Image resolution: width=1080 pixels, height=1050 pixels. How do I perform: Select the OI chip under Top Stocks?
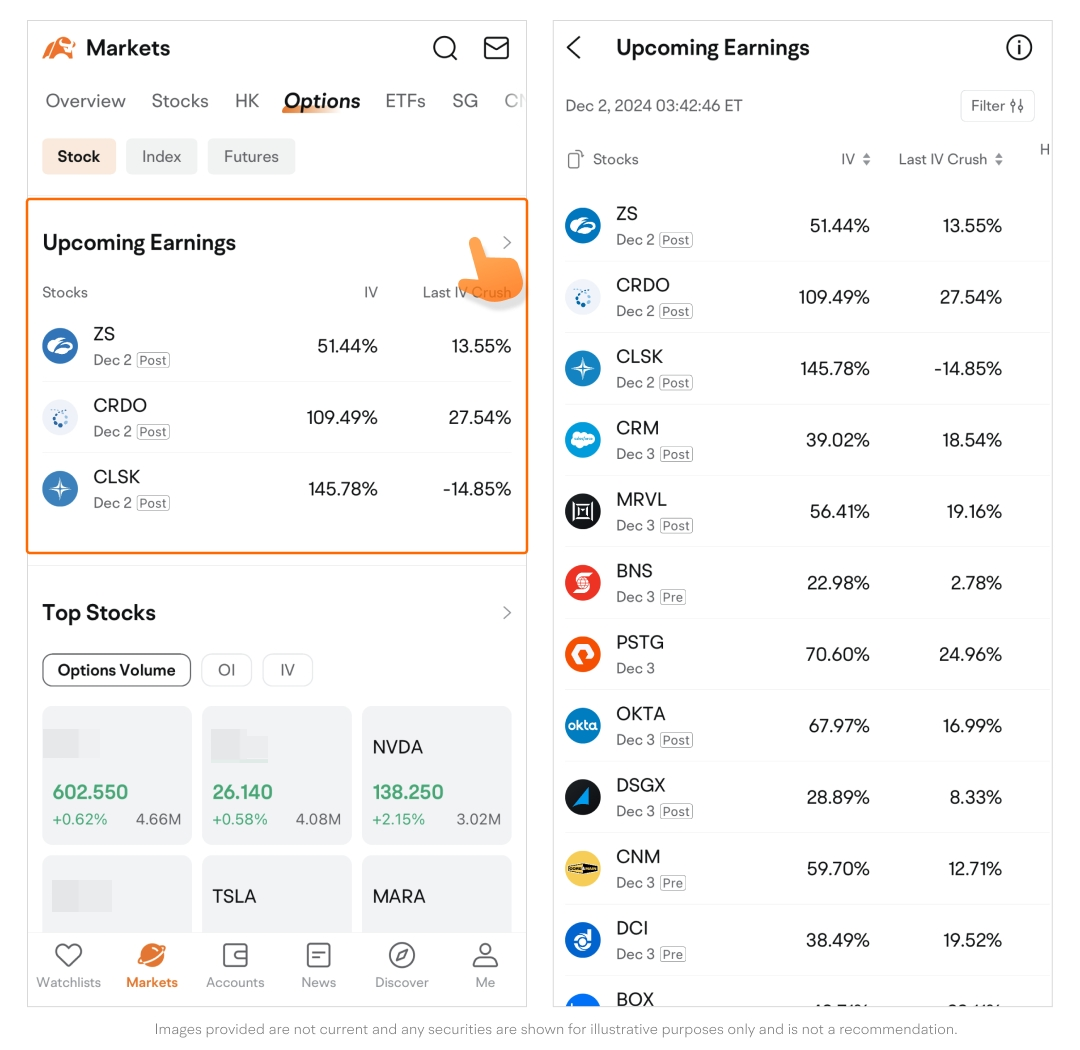[x=227, y=670]
